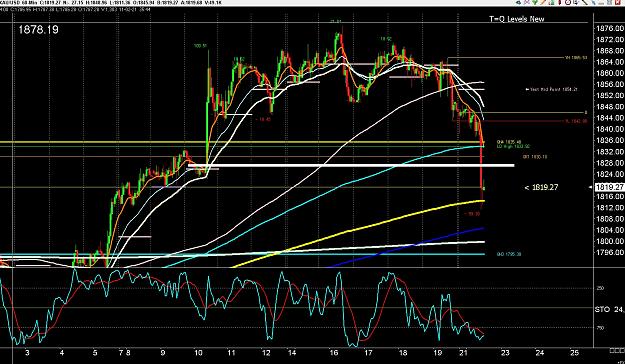
Task: Click date 23 on the time axis
Action: coord(505,353)
